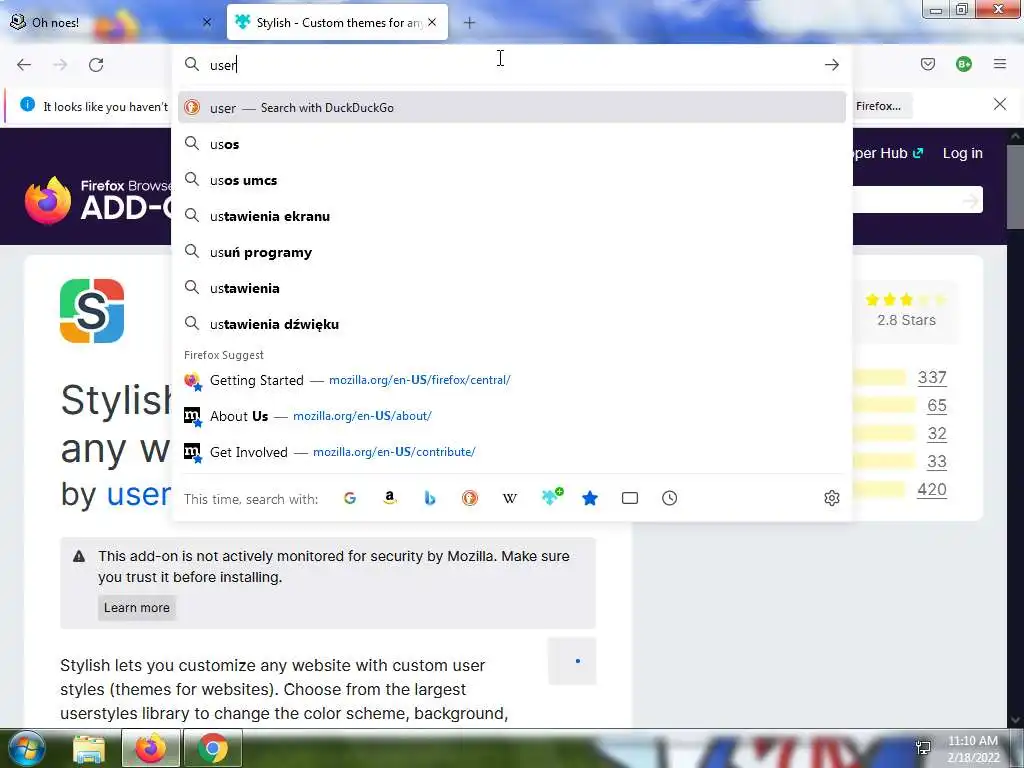This screenshot has height=768, width=1024.
Task: Open search settings gear icon
Action: pyautogui.click(x=831, y=498)
